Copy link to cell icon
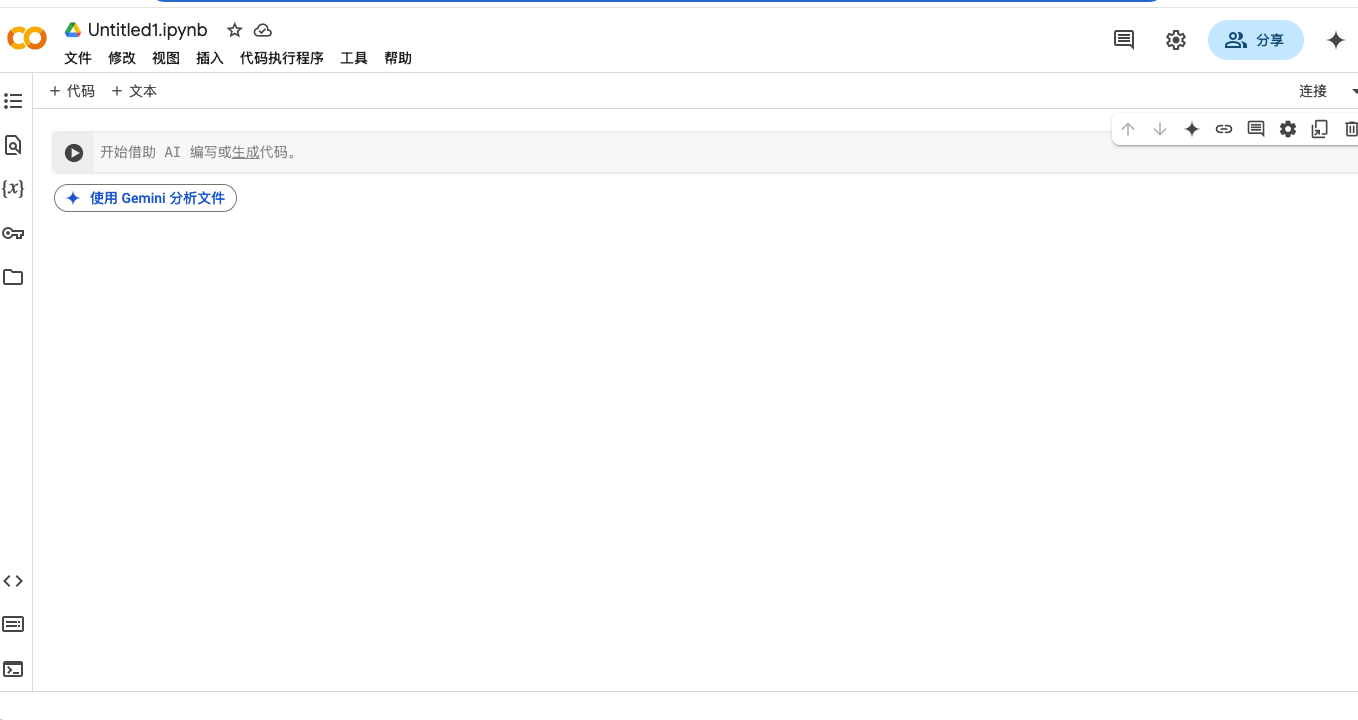Viewport: 1358px width, 720px height. [x=1224, y=129]
